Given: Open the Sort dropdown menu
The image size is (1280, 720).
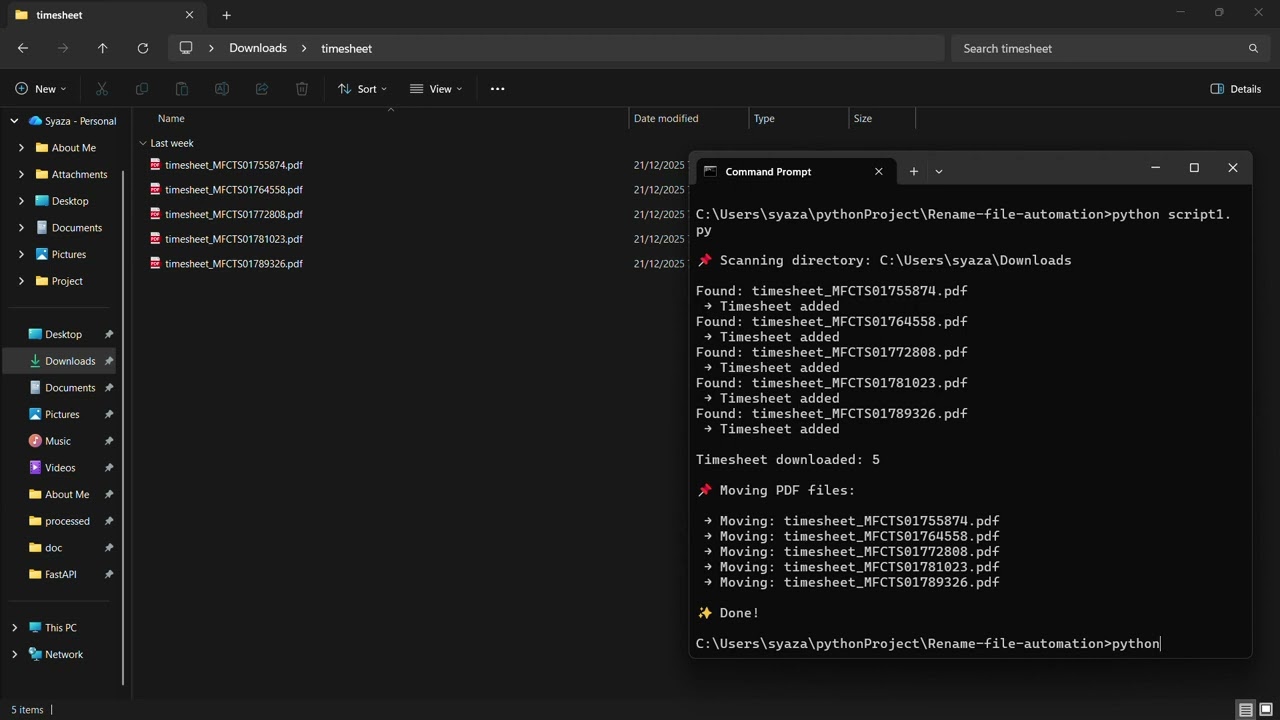Looking at the screenshot, I should pyautogui.click(x=362, y=89).
